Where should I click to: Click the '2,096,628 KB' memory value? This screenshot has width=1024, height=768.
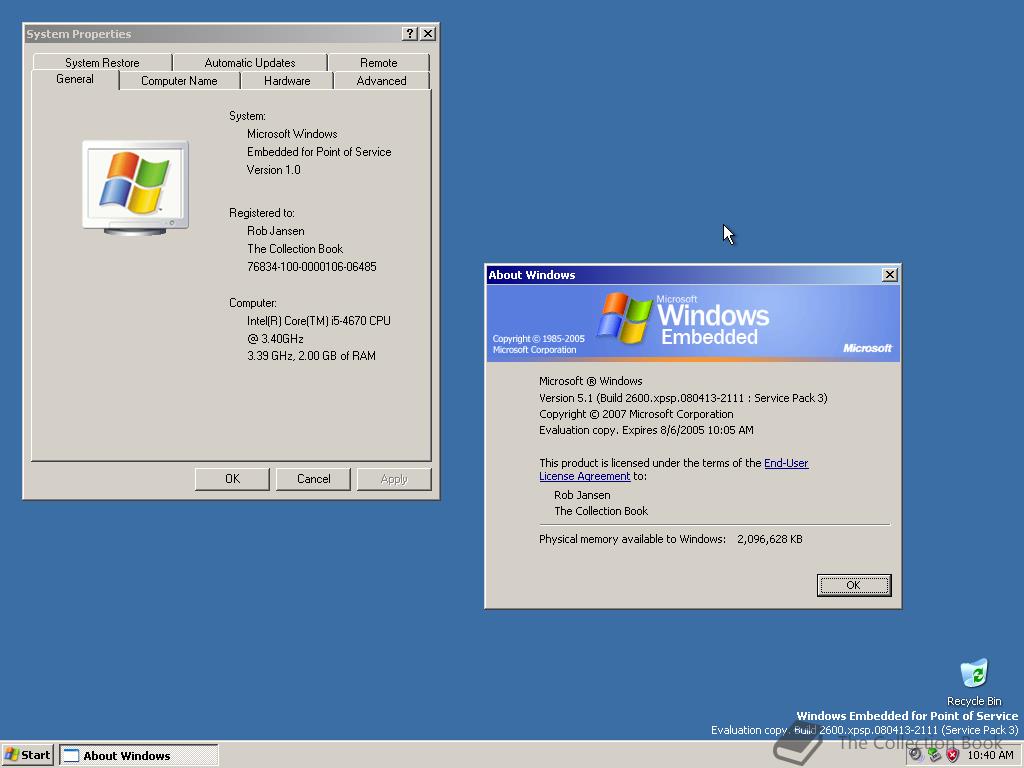coord(770,539)
